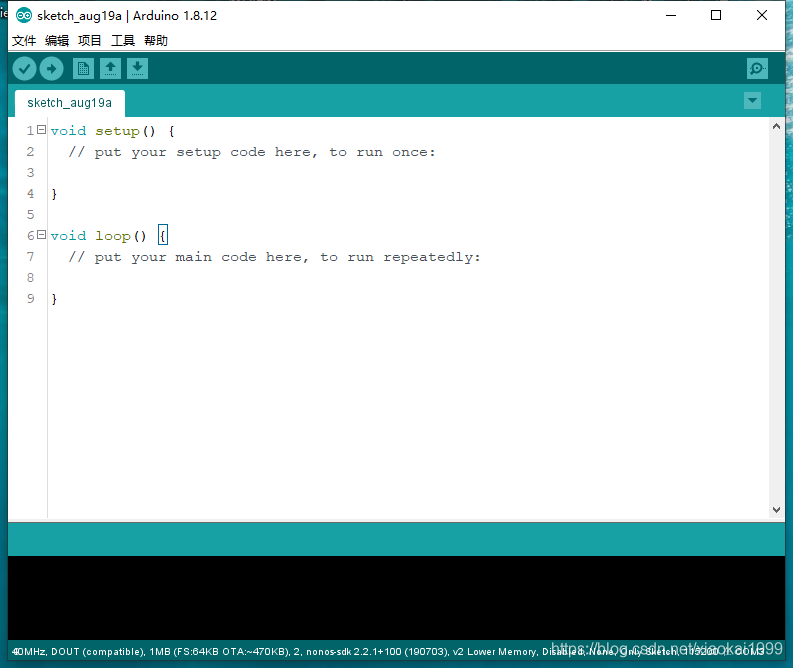This screenshot has height=668, width=793.
Task: Click the Arduino logo in title bar
Action: (23, 16)
